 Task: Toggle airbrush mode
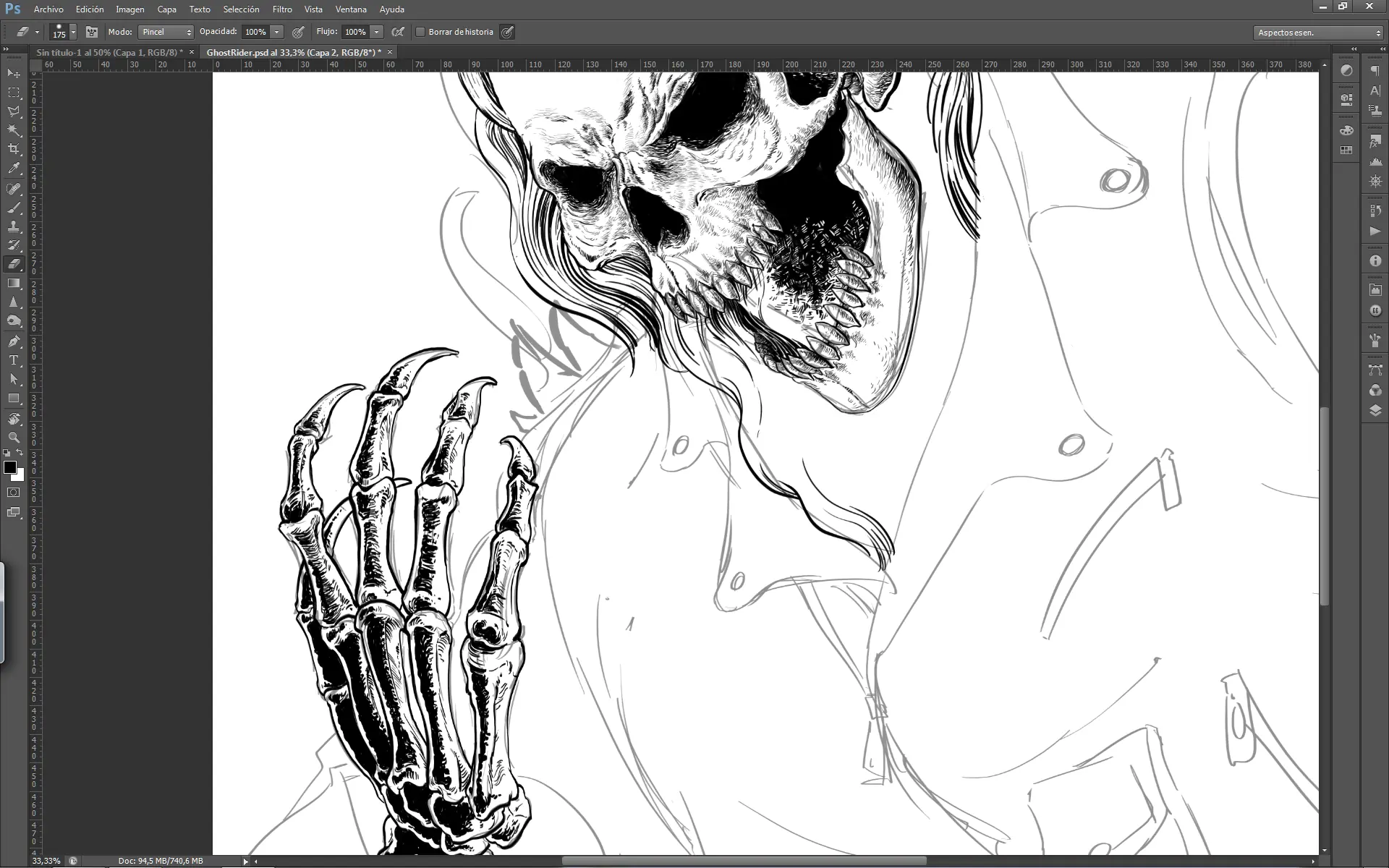click(398, 32)
